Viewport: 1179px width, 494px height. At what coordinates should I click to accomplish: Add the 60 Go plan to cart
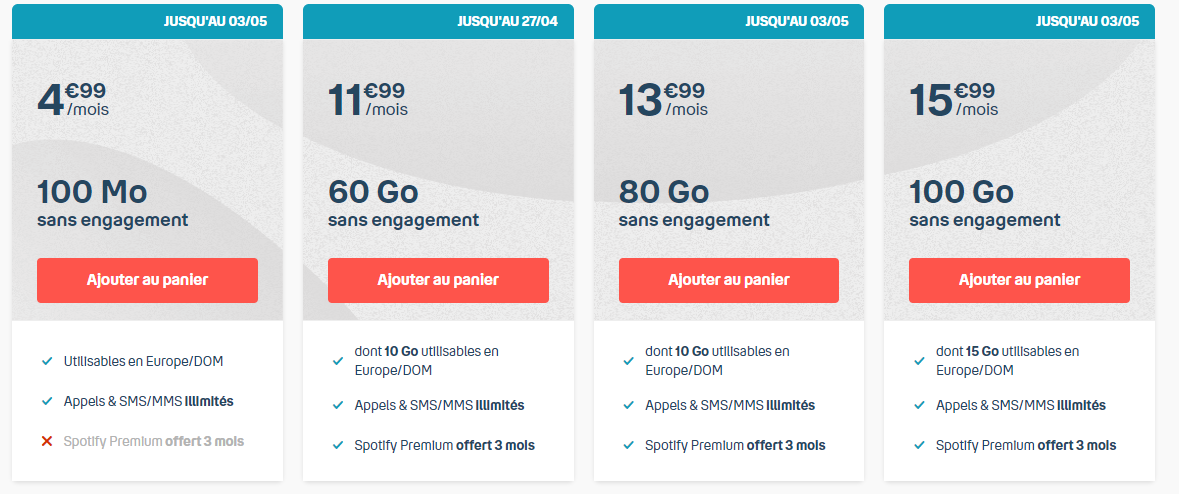(x=438, y=280)
